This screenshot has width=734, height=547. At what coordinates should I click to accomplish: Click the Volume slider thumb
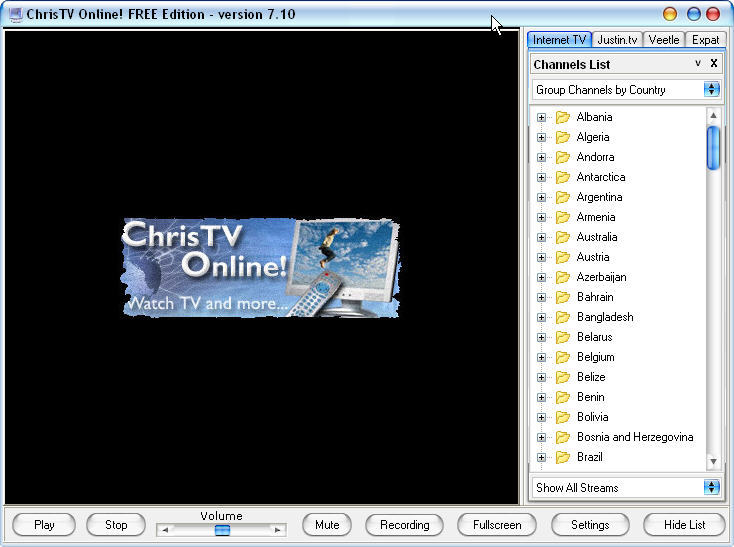click(222, 530)
